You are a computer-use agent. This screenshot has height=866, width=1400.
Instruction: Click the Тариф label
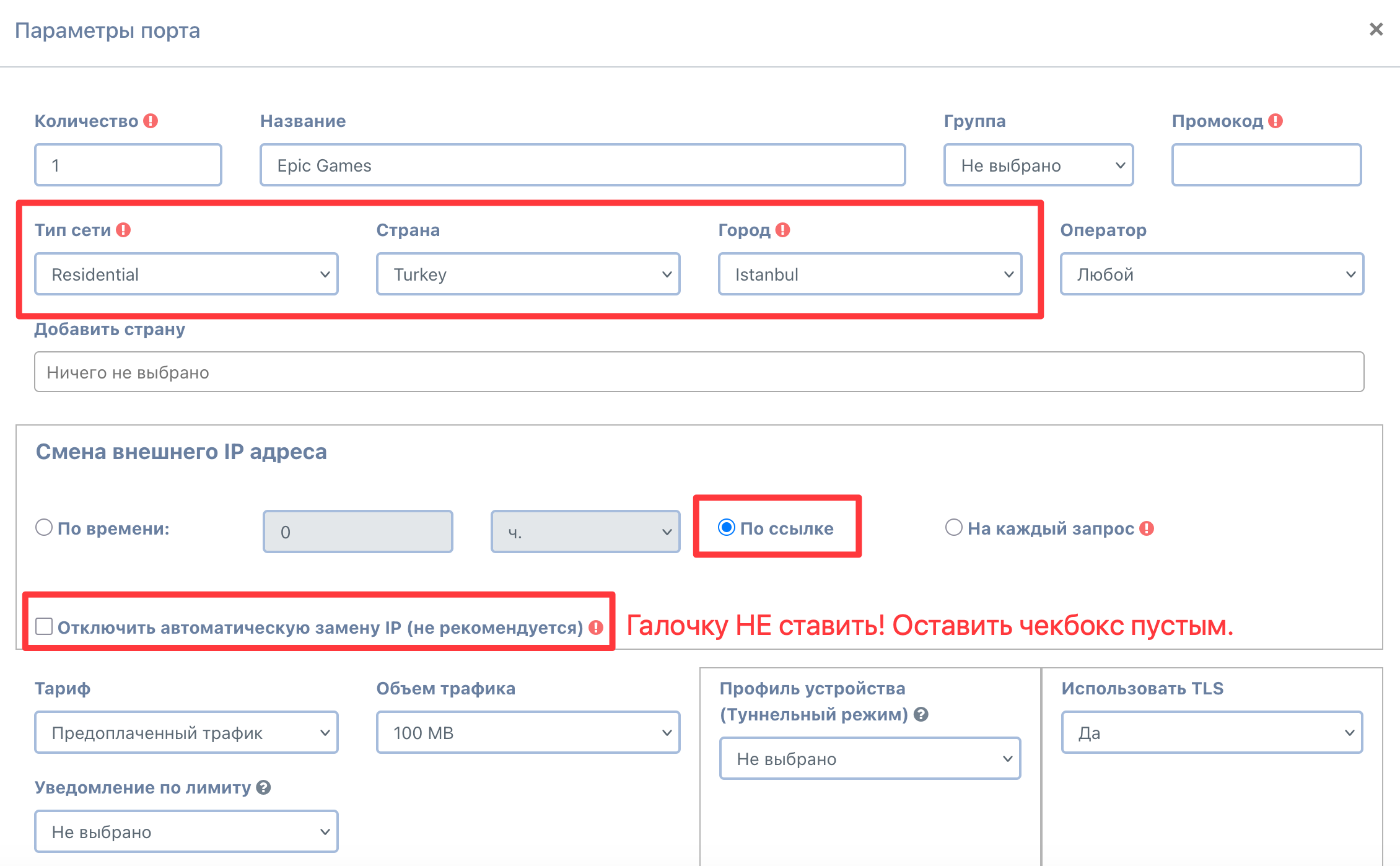pyautogui.click(x=63, y=688)
